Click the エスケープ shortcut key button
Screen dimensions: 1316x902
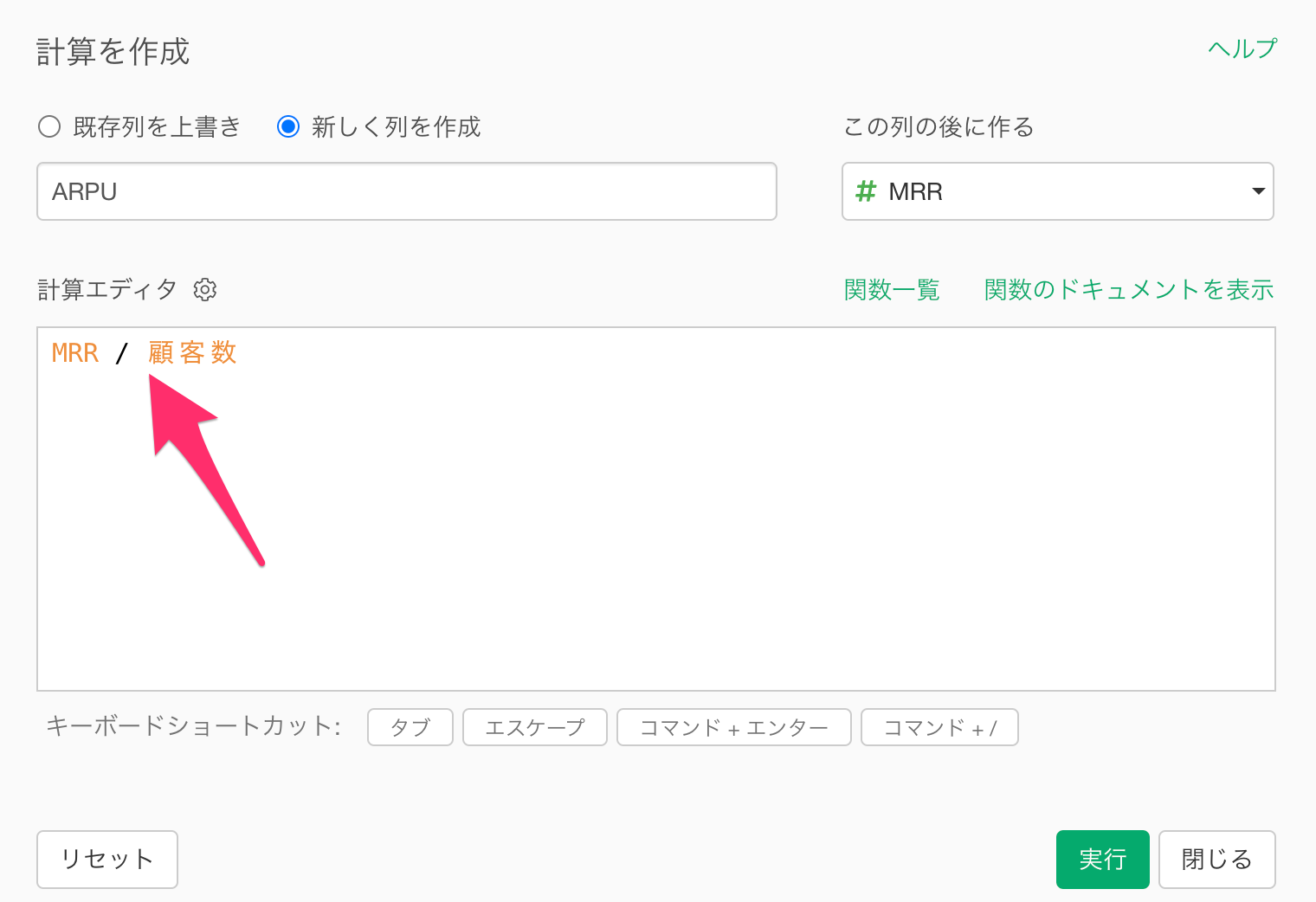tap(535, 727)
